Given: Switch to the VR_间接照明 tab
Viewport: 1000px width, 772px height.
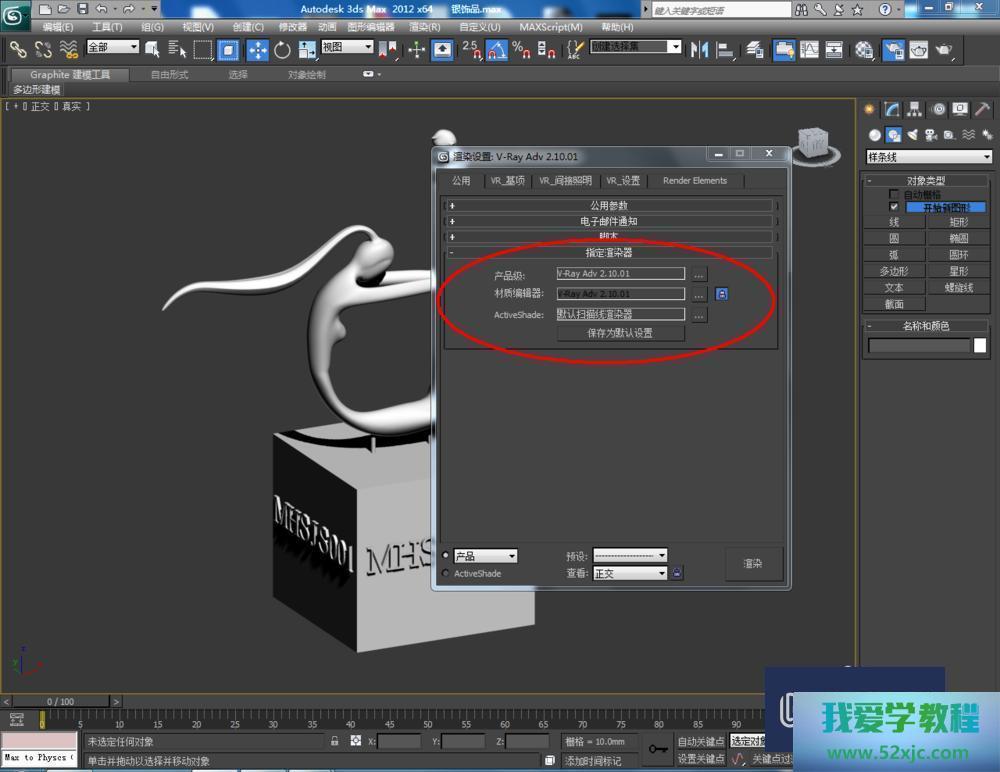Looking at the screenshot, I should pyautogui.click(x=565, y=181).
